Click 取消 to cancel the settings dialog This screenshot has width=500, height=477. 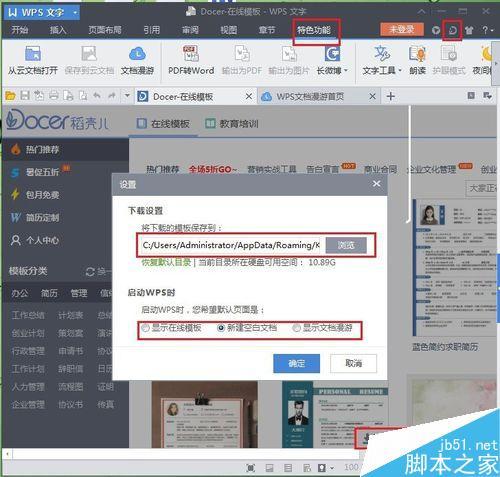353,363
